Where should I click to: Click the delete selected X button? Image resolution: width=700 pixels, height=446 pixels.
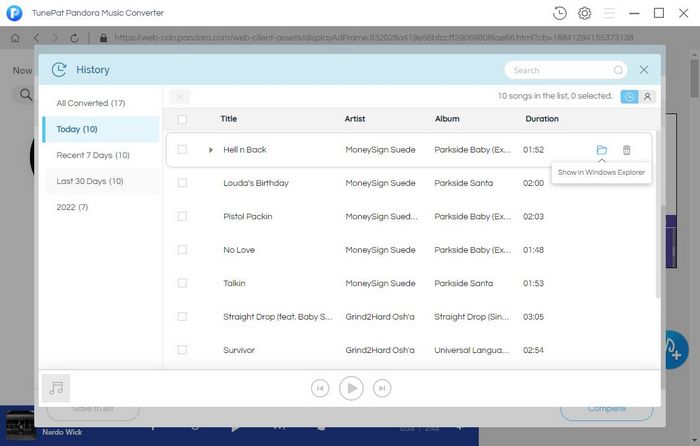pos(180,97)
